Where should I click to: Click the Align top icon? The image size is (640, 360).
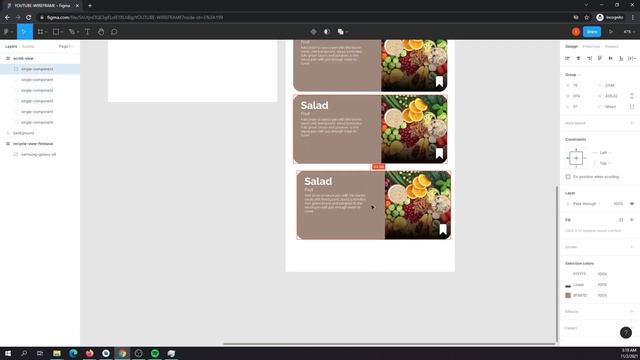(600, 58)
